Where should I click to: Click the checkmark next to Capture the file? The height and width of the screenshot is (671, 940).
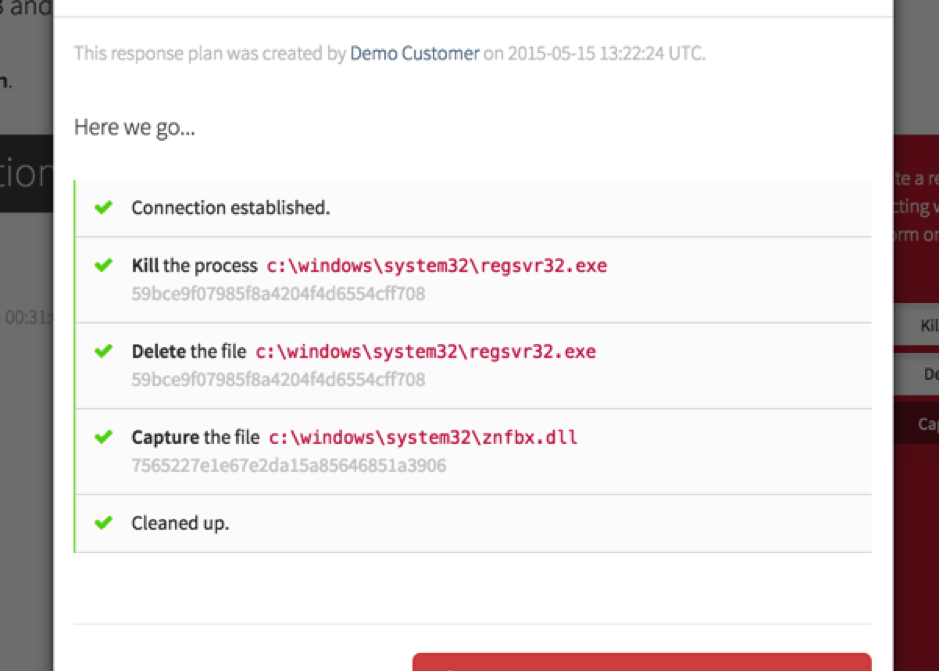[x=102, y=438]
